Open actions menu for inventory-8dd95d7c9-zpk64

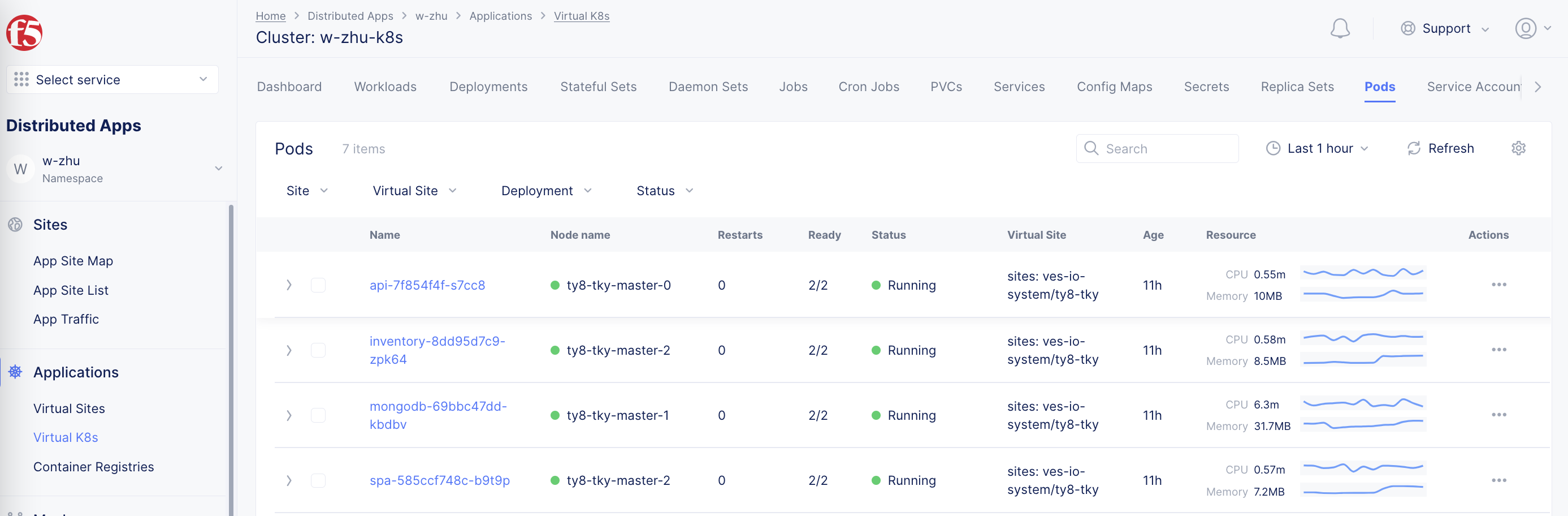click(1498, 350)
